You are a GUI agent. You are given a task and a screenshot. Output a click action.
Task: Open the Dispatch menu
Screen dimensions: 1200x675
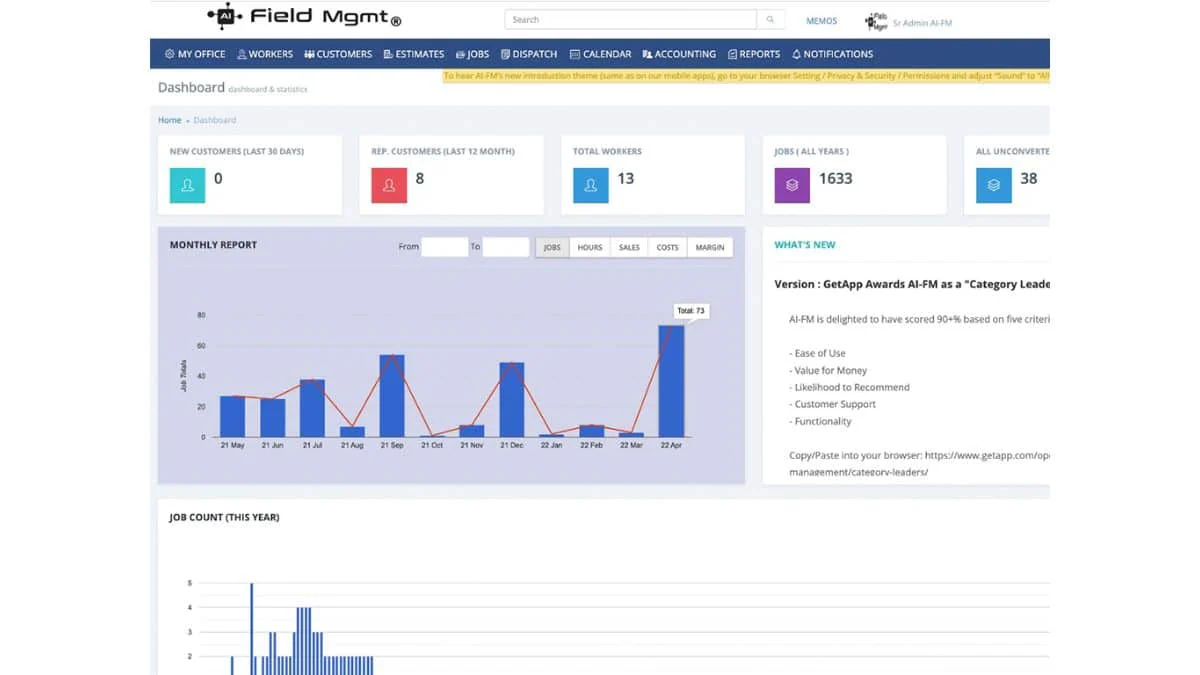529,54
